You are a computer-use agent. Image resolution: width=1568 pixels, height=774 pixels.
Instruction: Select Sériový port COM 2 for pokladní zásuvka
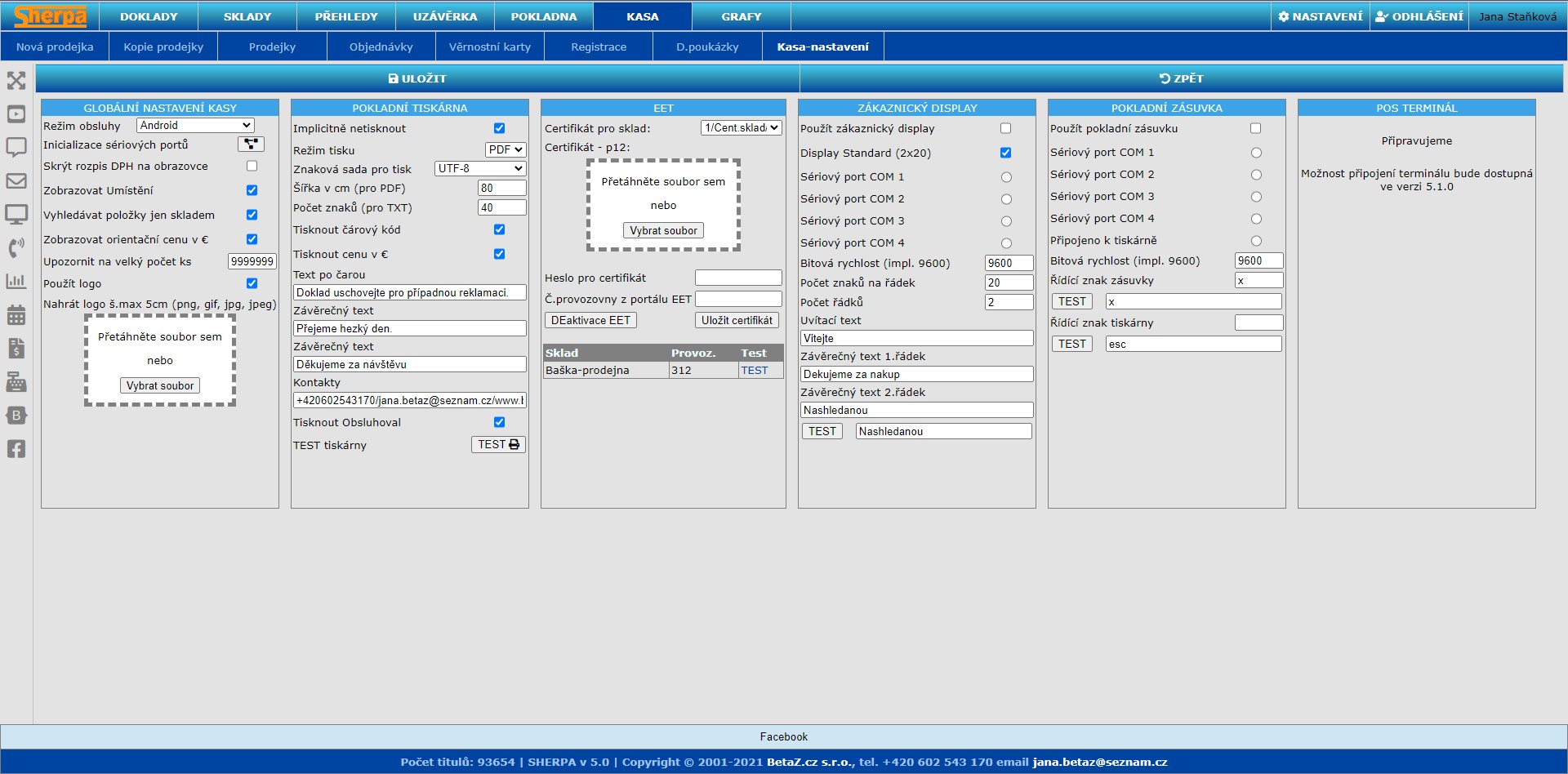1256,175
